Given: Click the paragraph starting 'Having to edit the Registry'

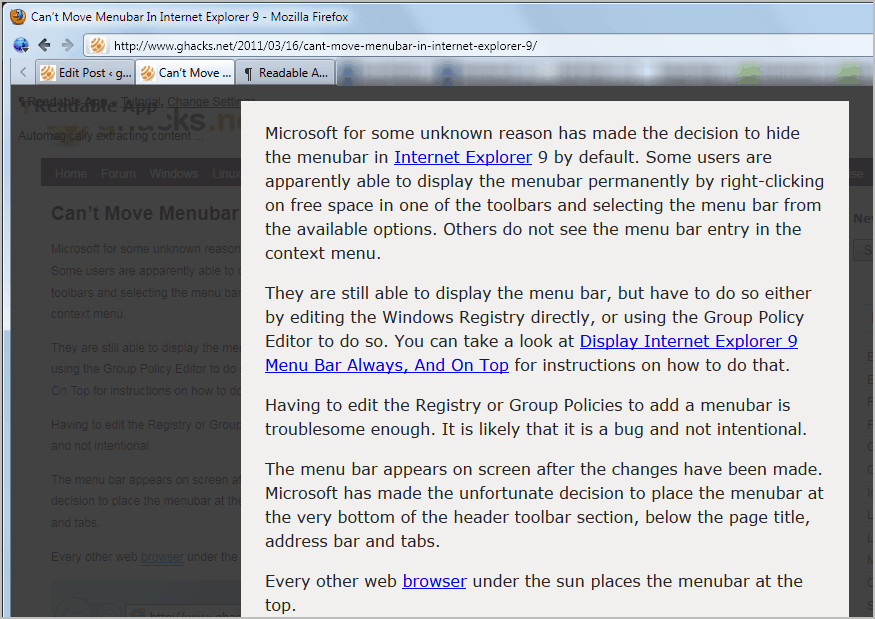Looking at the screenshot, I should pyautogui.click(x=536, y=417).
